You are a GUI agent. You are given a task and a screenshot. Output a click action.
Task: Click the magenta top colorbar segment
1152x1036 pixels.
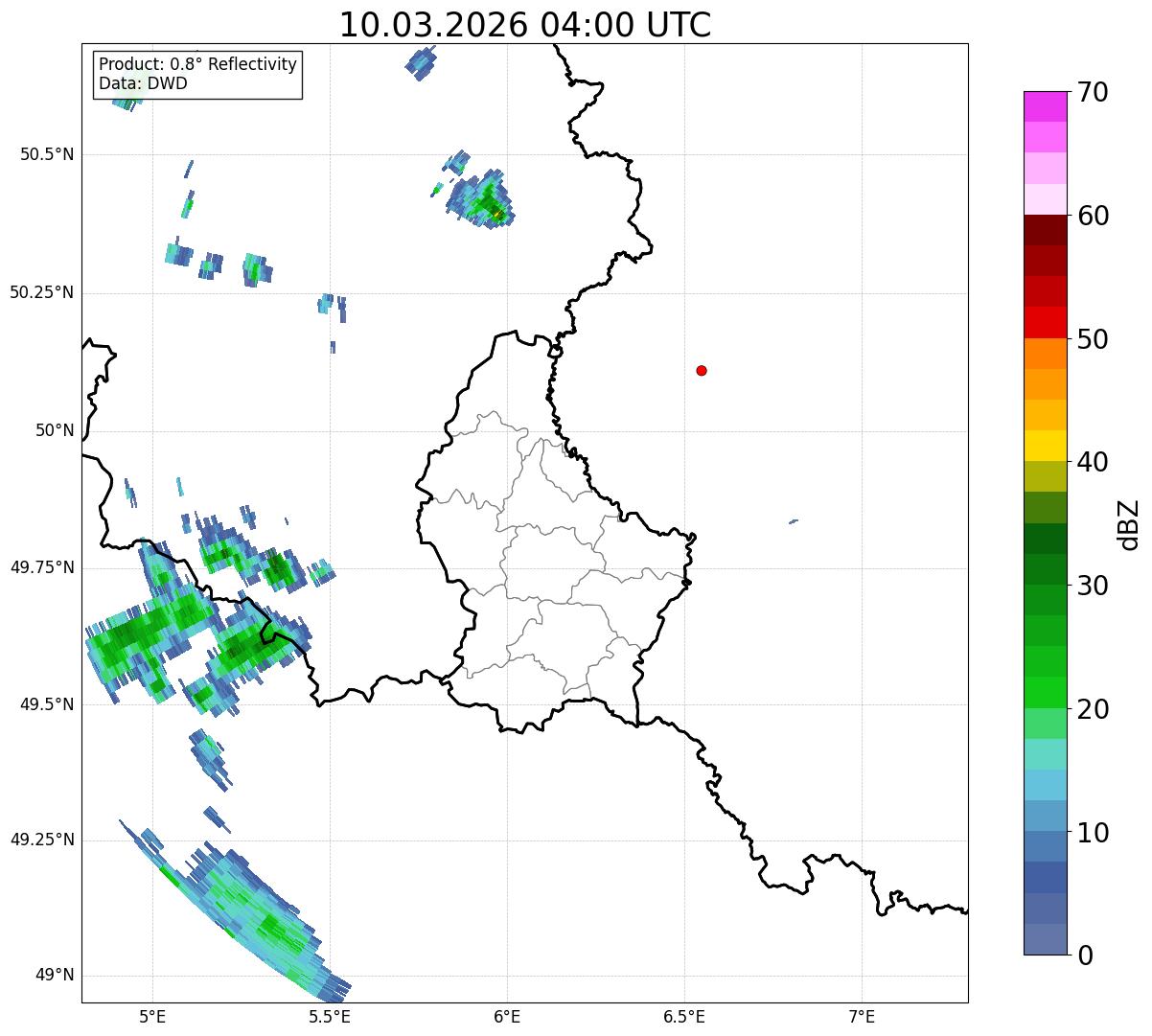(1045, 106)
